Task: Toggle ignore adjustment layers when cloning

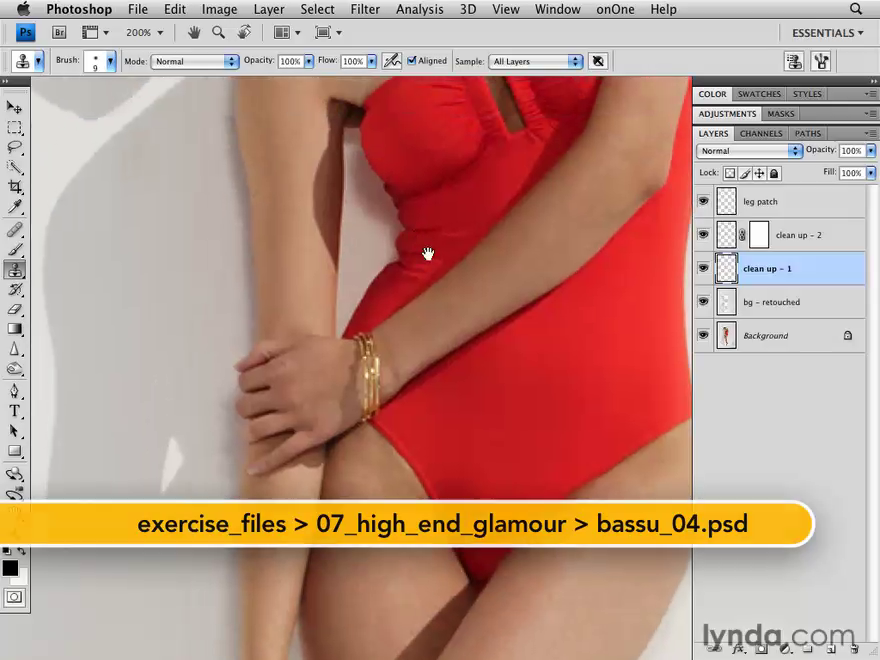Action: coord(598,61)
